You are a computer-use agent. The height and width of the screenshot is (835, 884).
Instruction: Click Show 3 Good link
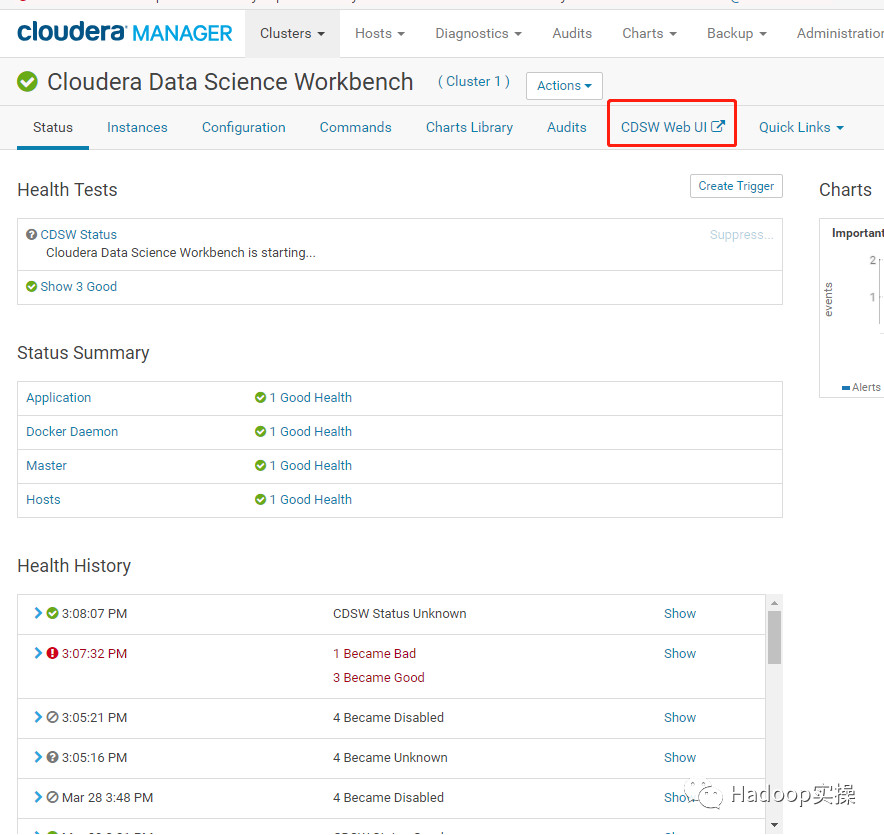tap(78, 286)
